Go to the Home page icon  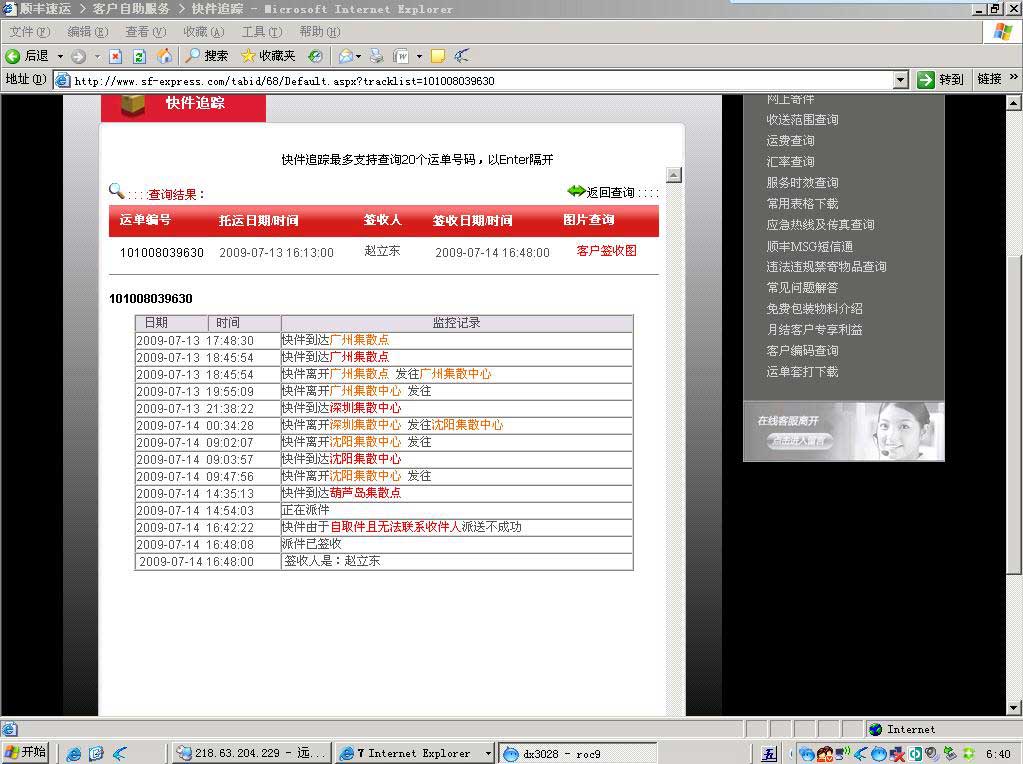[164, 56]
